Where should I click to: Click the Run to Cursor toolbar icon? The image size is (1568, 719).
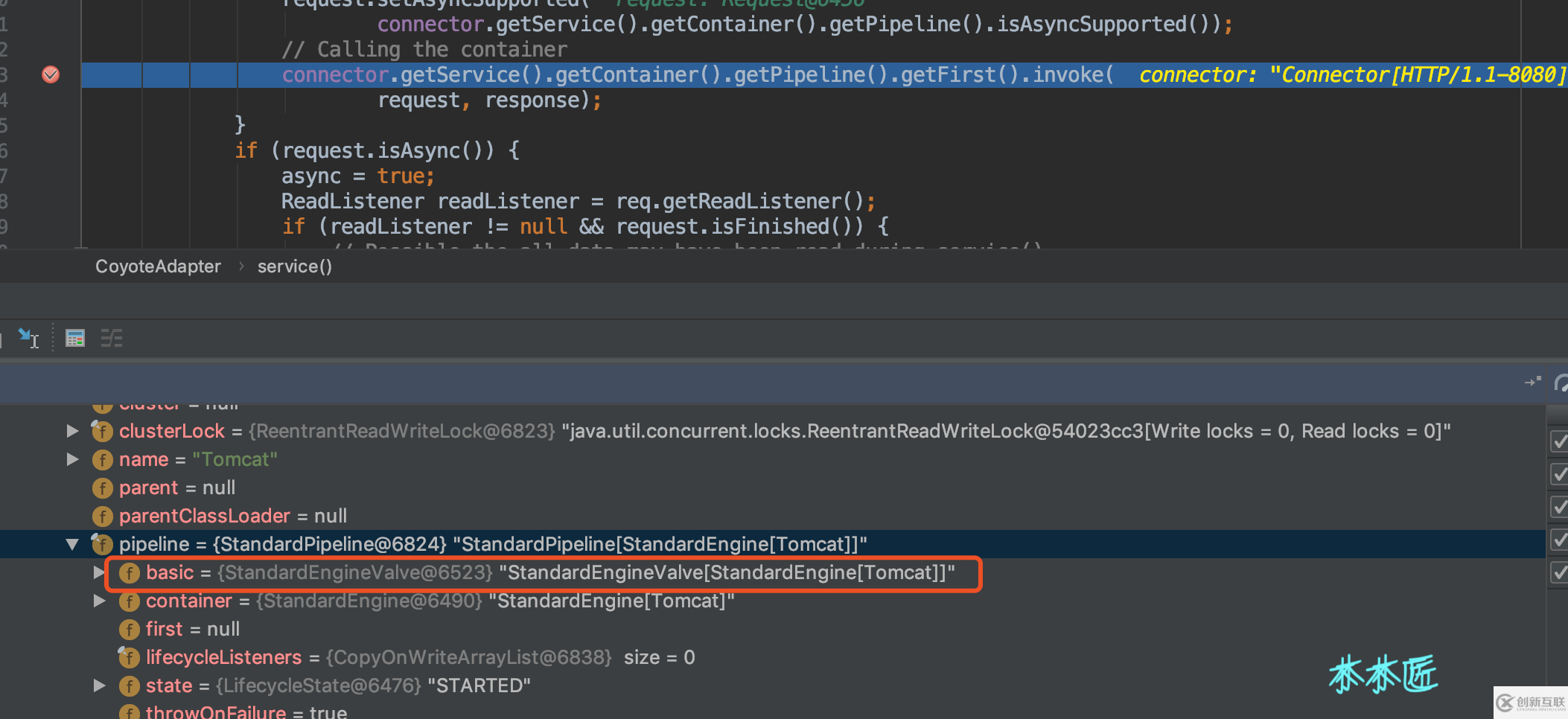[x=28, y=339]
